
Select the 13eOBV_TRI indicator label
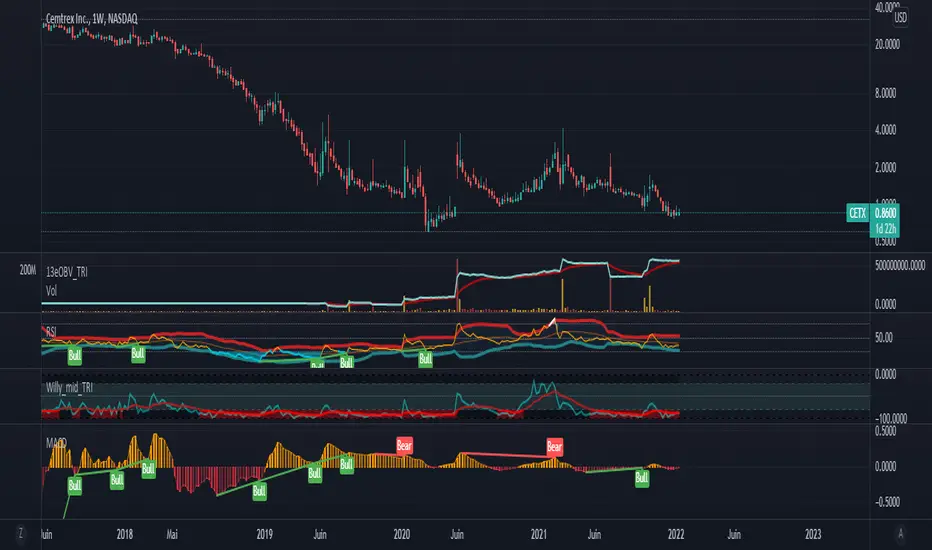tap(67, 272)
